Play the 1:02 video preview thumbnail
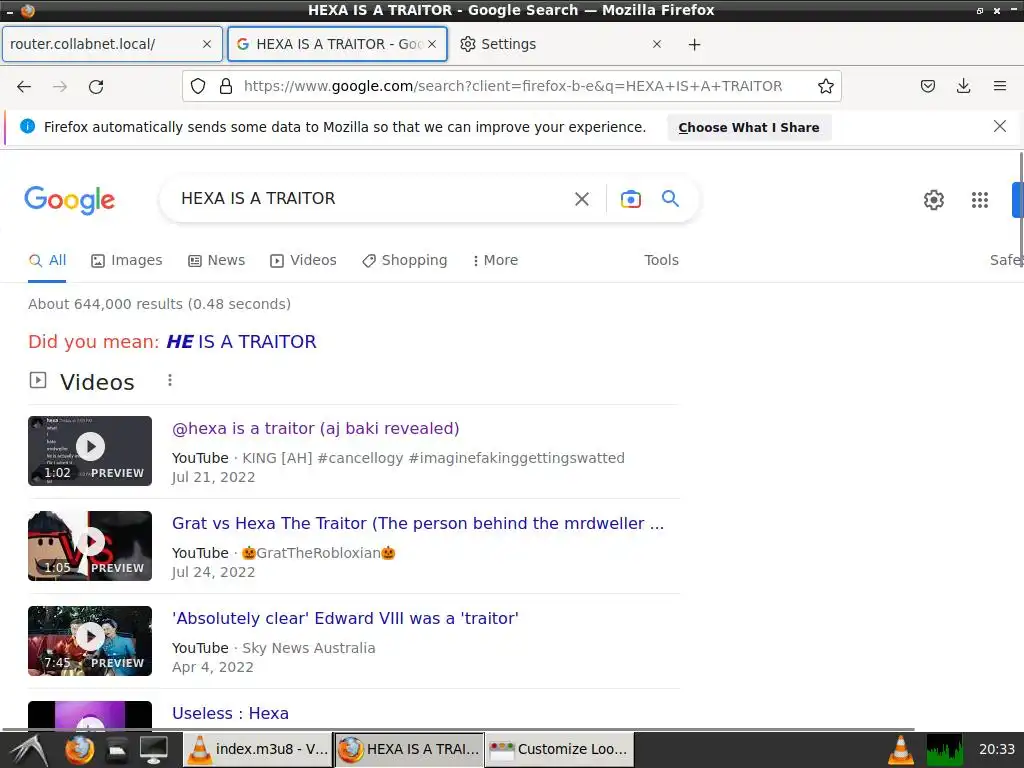Viewport: 1024px width, 768px height. [x=90, y=451]
